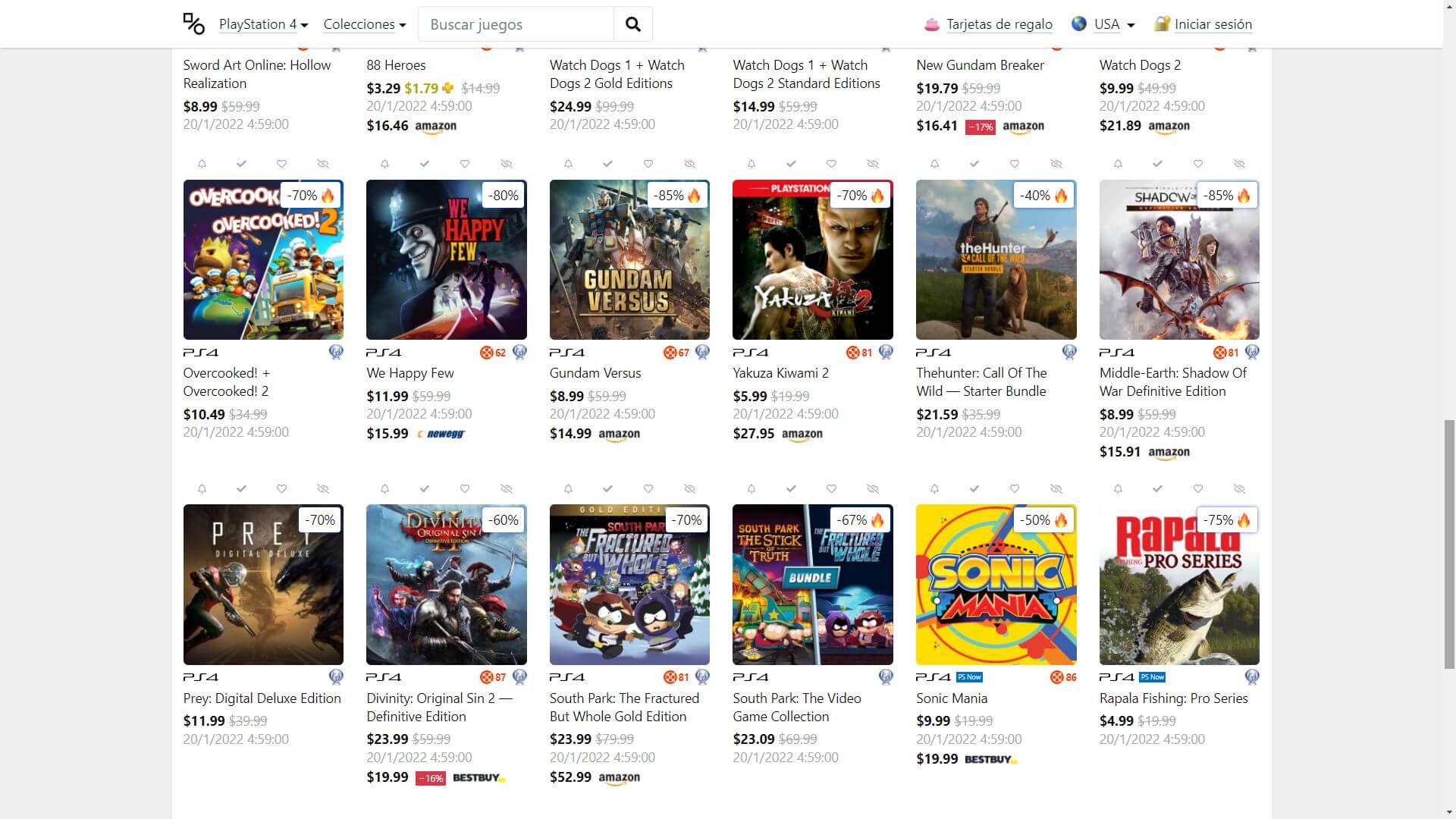
Task: Open the Tarjetas de regalo link
Action: click(x=999, y=24)
